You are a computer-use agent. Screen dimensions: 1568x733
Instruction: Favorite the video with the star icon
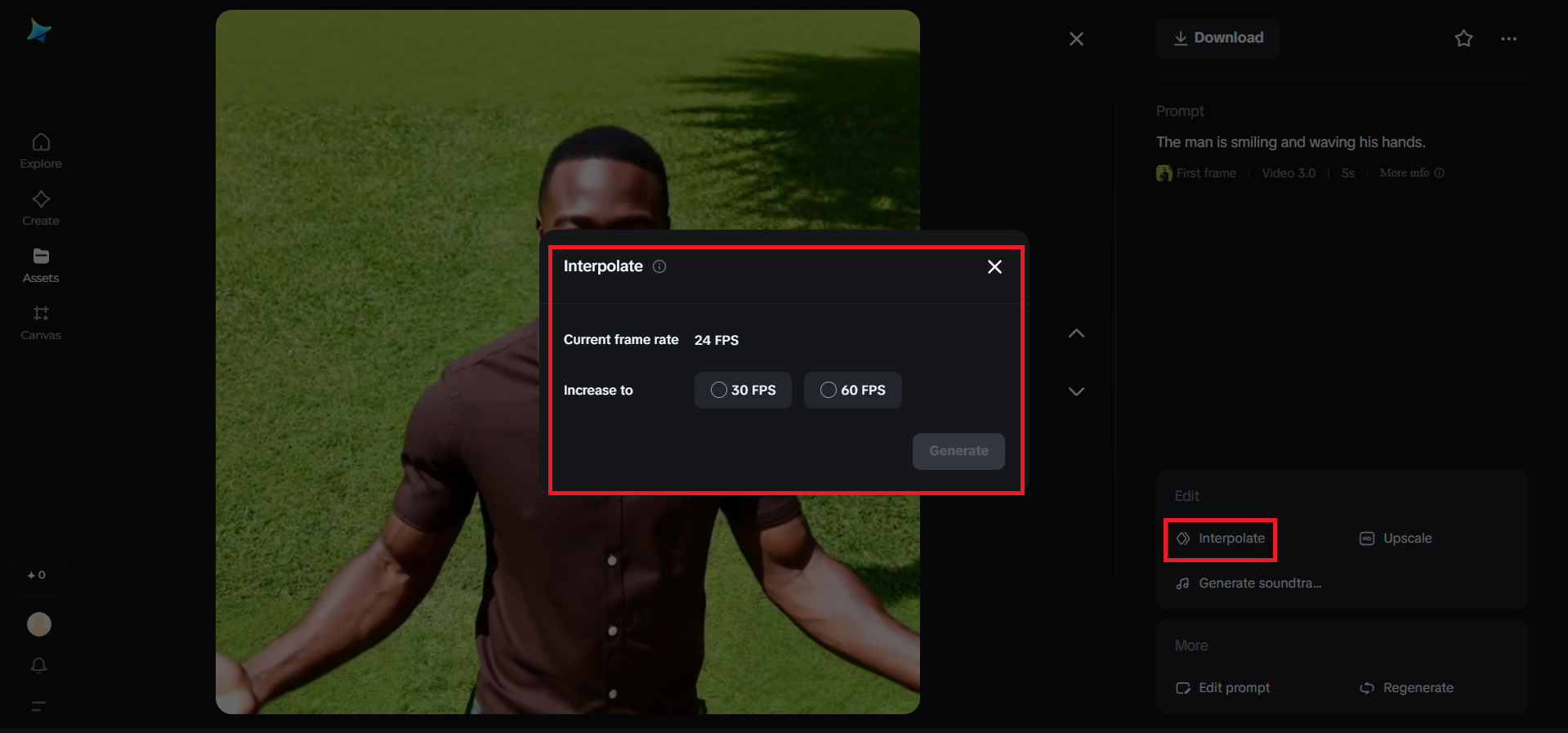[x=1463, y=38]
